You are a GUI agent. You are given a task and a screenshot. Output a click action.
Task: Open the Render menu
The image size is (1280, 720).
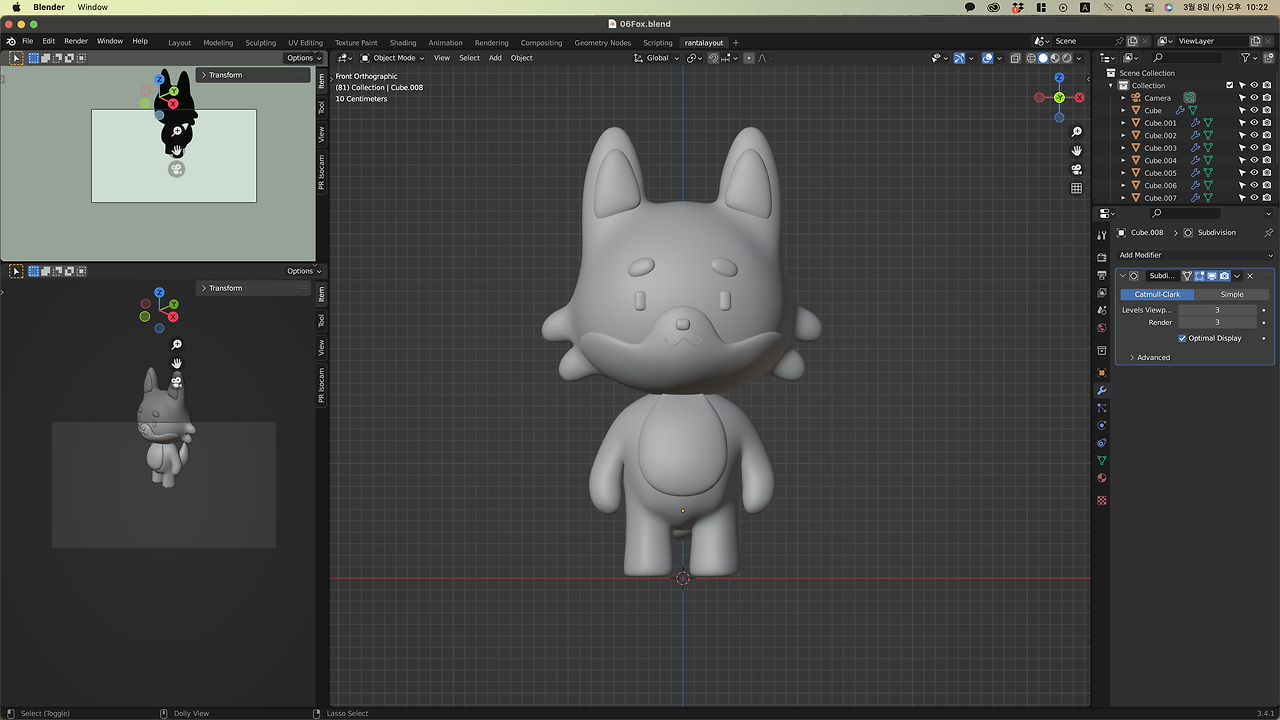(x=76, y=41)
